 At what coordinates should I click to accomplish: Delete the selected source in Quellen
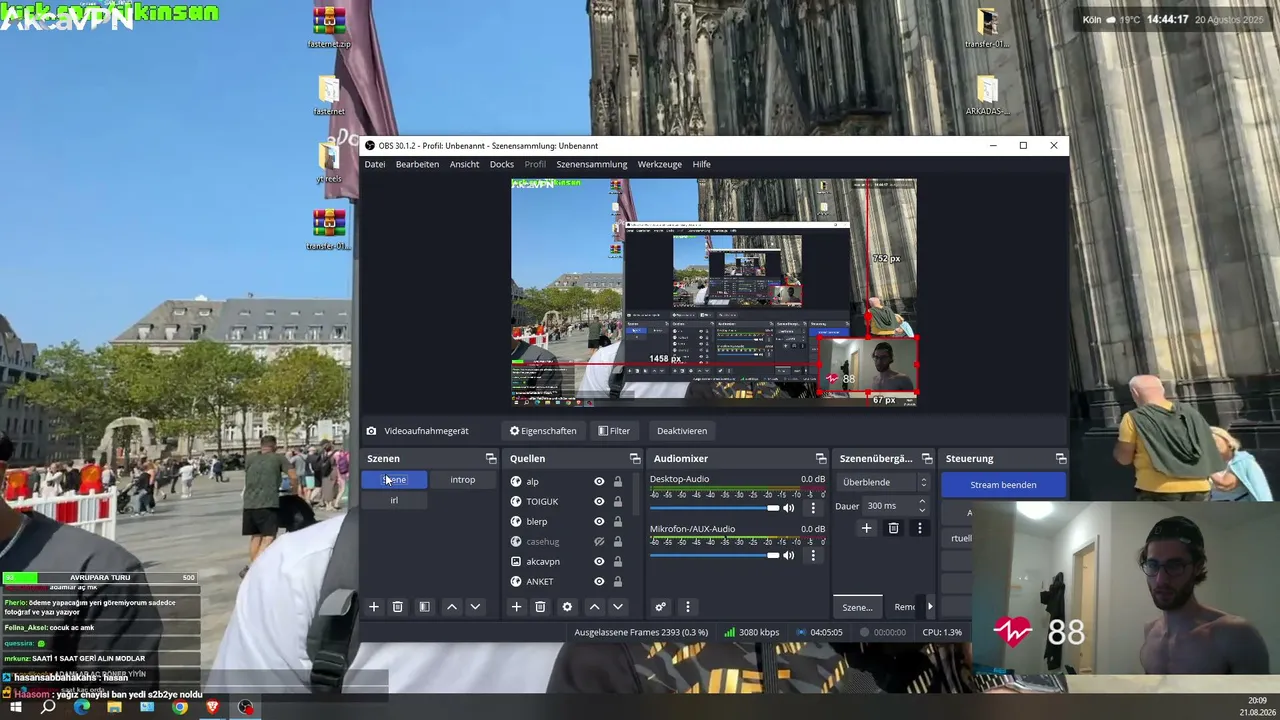click(540, 607)
